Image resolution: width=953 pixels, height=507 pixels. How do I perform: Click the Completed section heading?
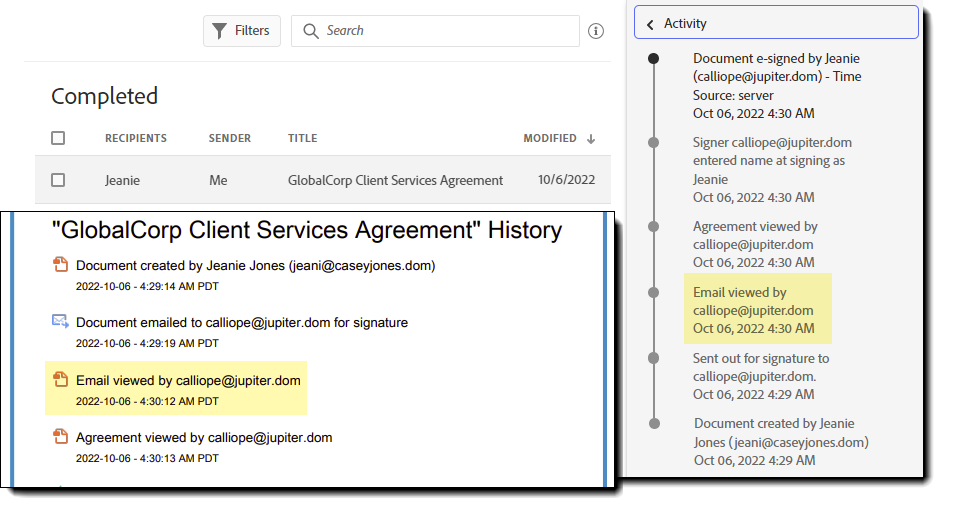tap(105, 96)
